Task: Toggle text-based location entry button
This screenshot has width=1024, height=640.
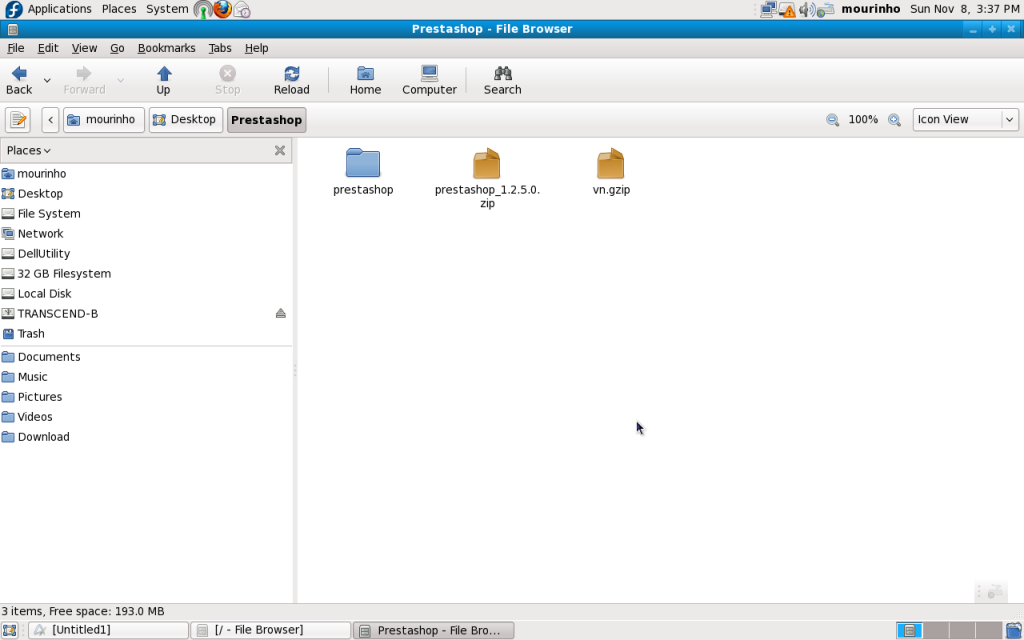Action: 18,120
